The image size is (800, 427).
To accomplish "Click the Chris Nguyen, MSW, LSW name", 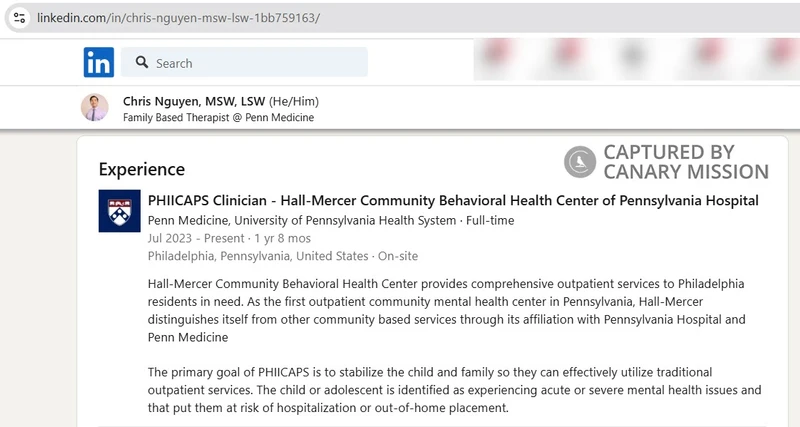I will (x=193, y=101).
